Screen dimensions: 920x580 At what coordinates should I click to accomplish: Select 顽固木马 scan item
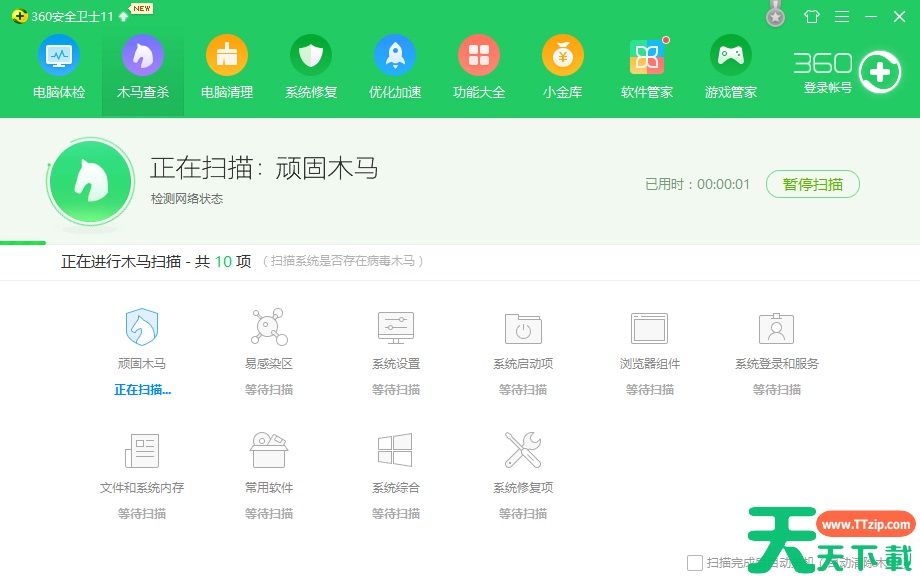(x=142, y=328)
